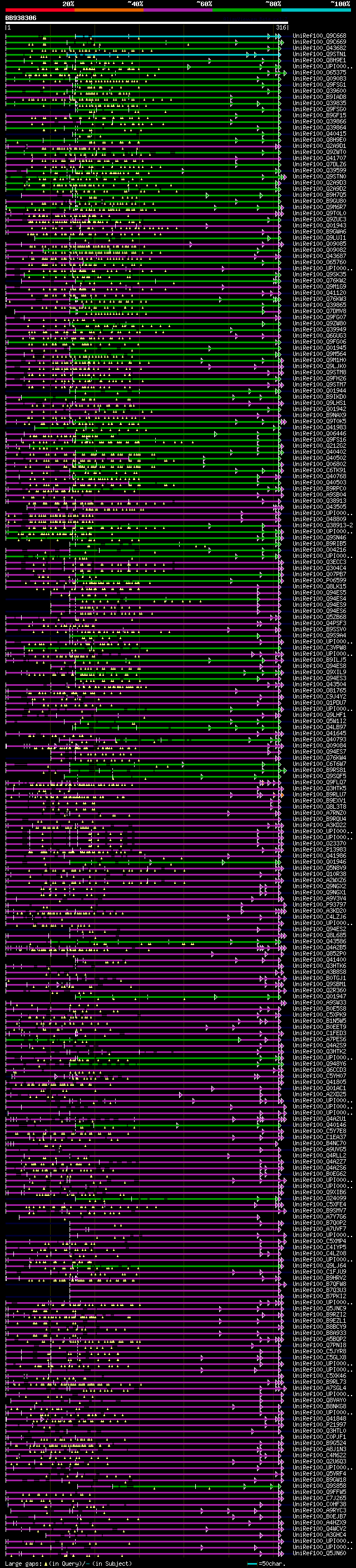Open hit UniRef100_Q8H9E1

coord(319,60)
